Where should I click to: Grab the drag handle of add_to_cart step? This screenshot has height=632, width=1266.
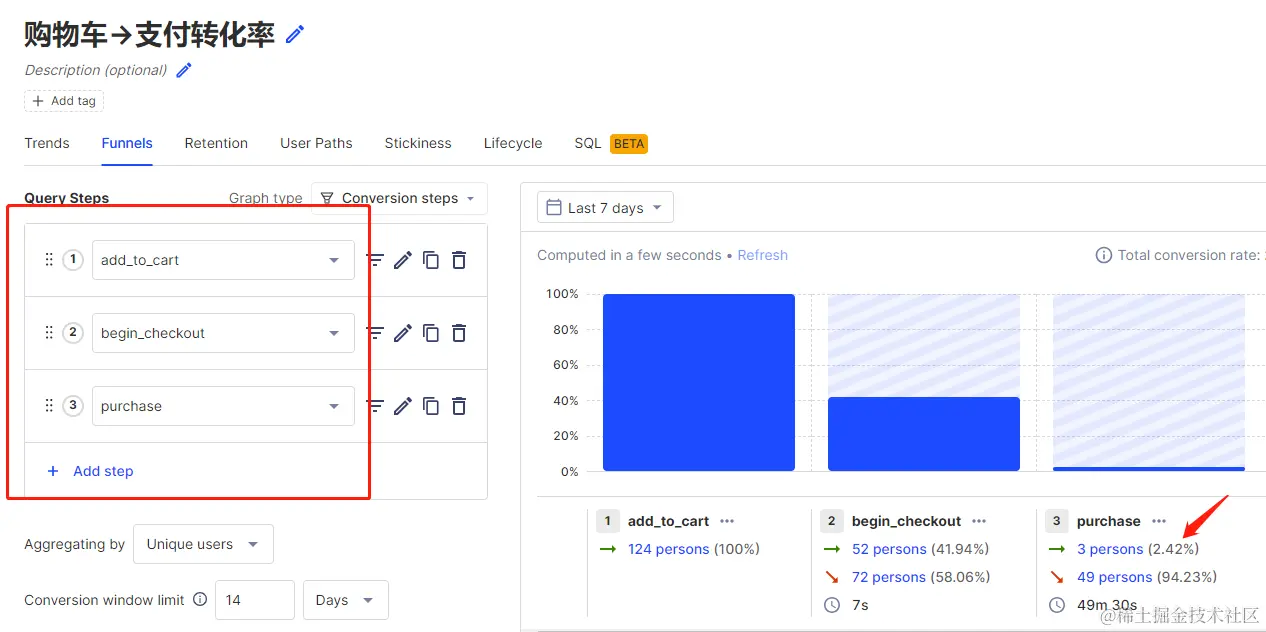click(49, 260)
